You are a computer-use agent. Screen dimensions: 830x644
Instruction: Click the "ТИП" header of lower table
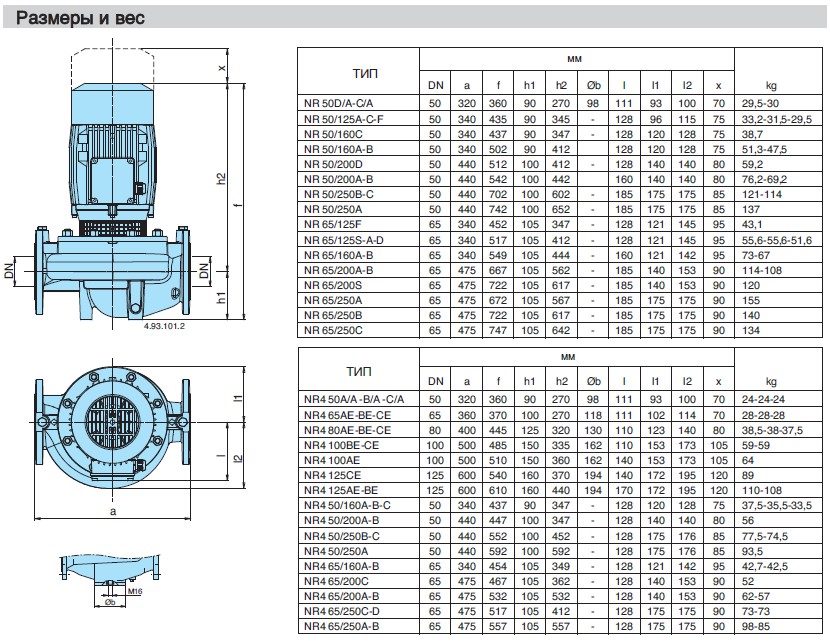(x=359, y=371)
